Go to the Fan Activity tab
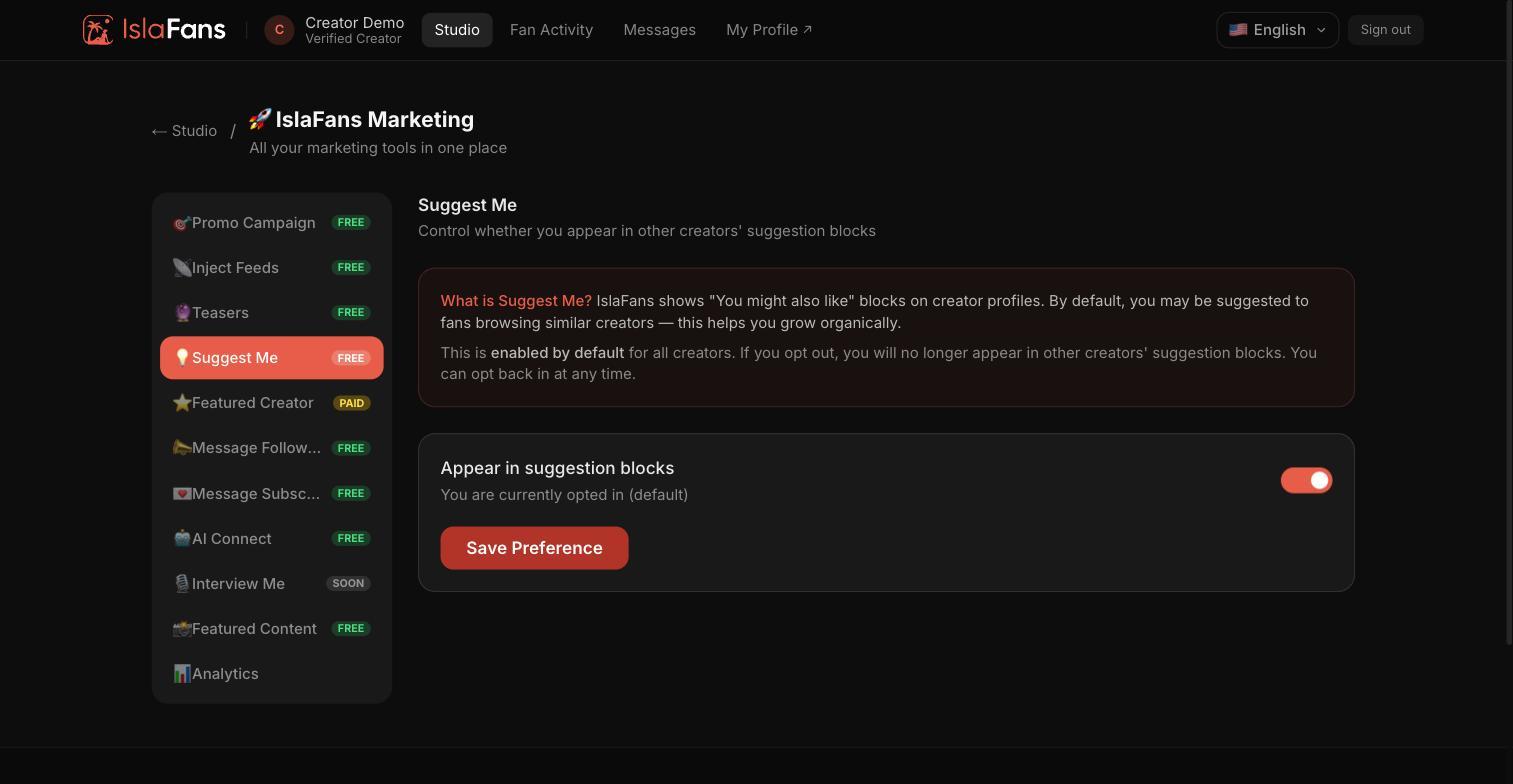Image resolution: width=1513 pixels, height=784 pixels. (551, 30)
